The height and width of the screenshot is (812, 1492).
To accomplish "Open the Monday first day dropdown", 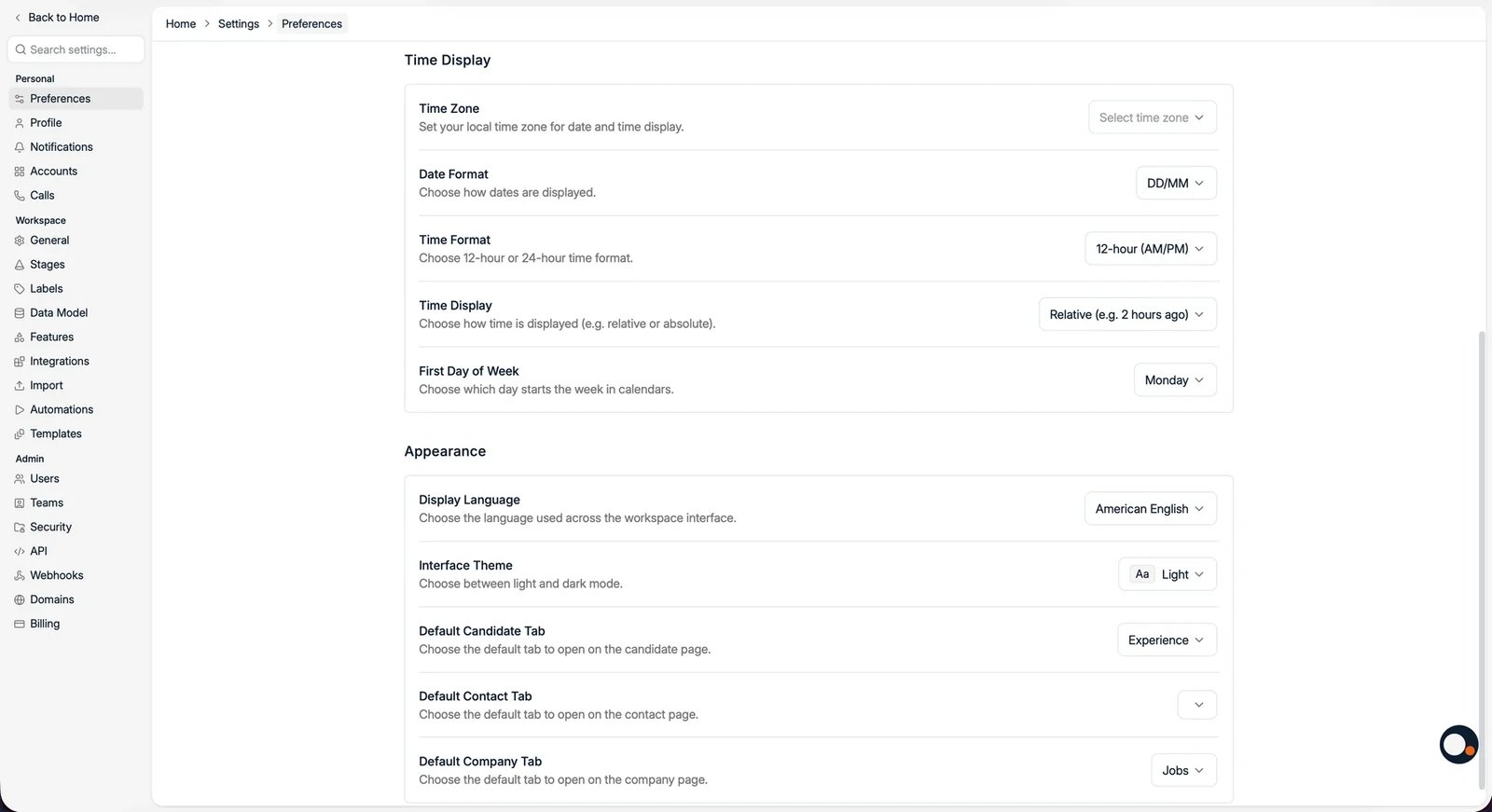I will pyautogui.click(x=1175, y=380).
